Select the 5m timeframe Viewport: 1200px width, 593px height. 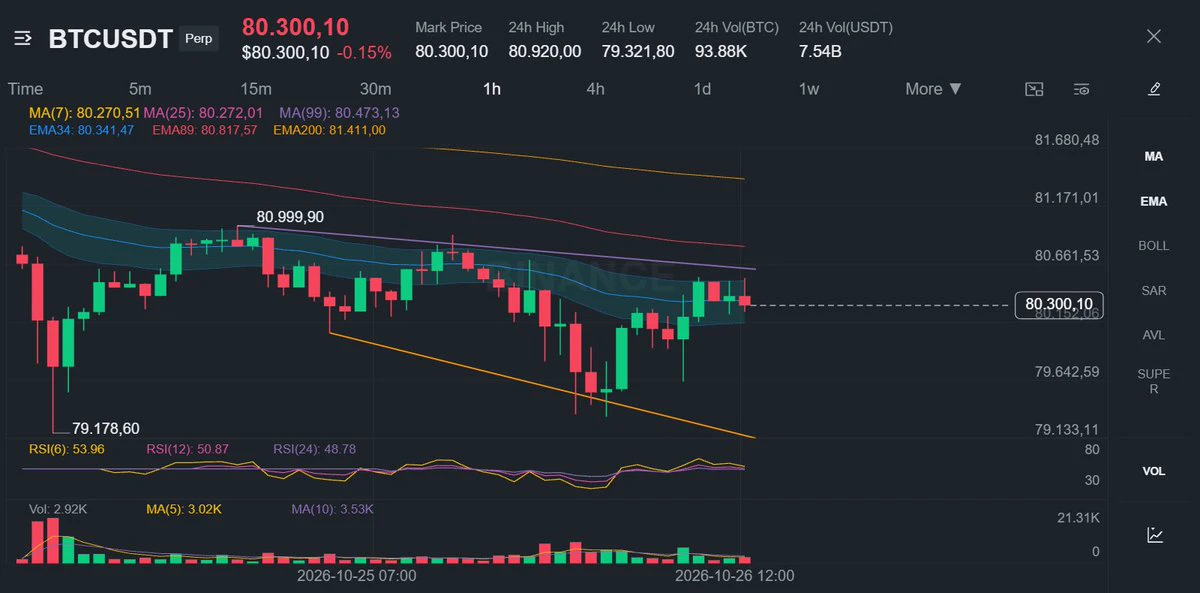140,89
